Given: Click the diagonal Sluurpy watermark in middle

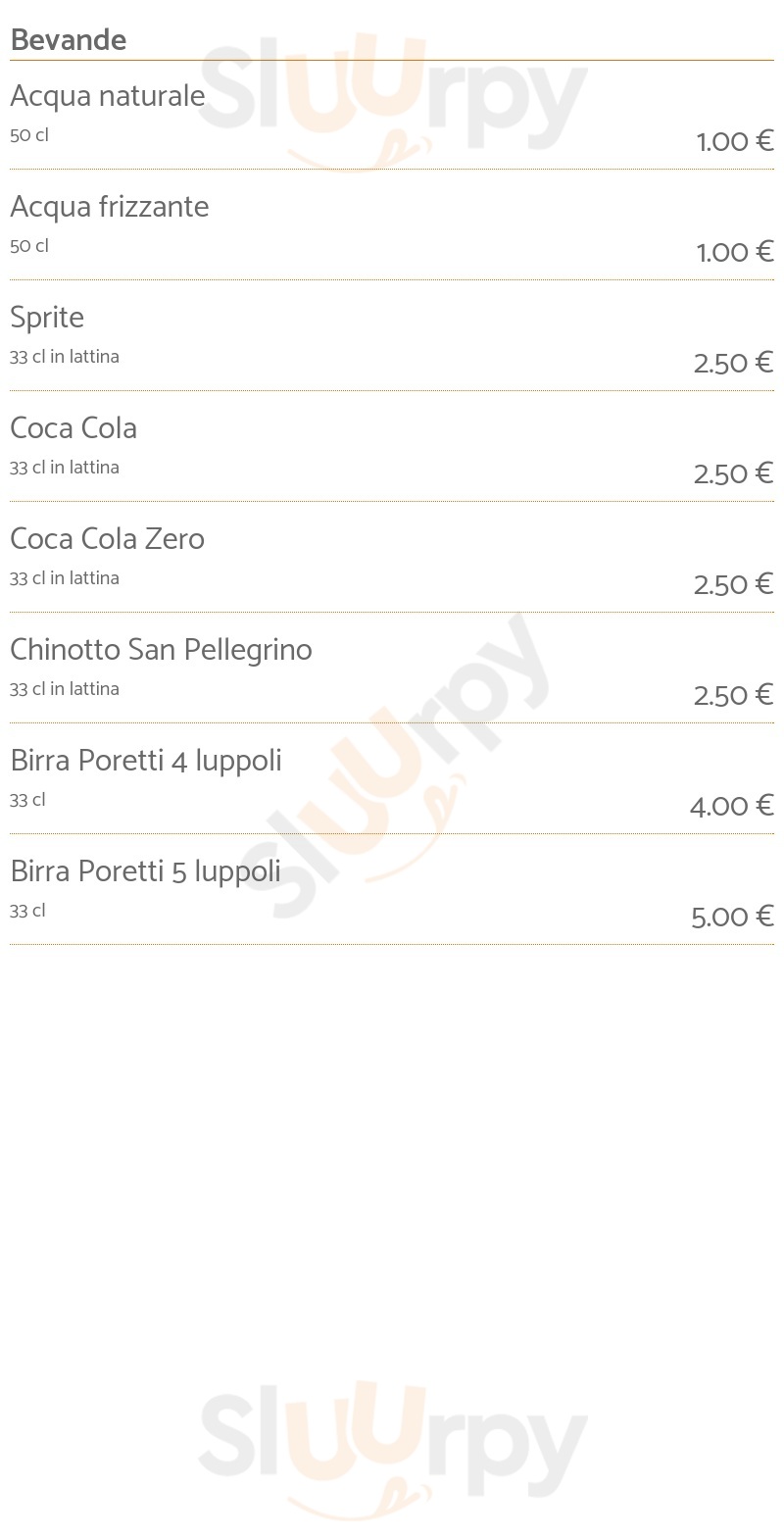Looking at the screenshot, I should click(392, 767).
